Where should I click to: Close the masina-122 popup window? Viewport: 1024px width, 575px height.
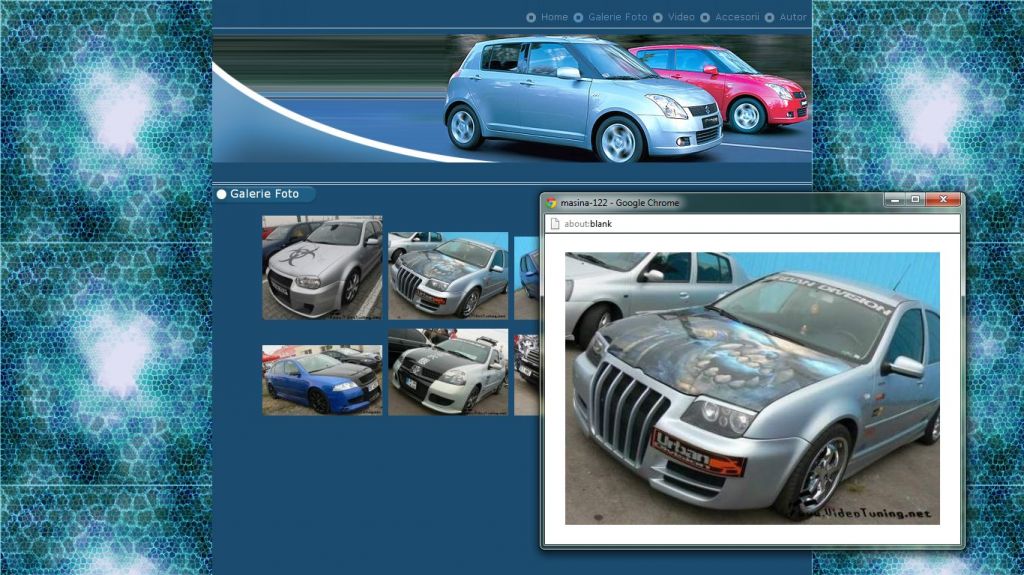(x=942, y=200)
